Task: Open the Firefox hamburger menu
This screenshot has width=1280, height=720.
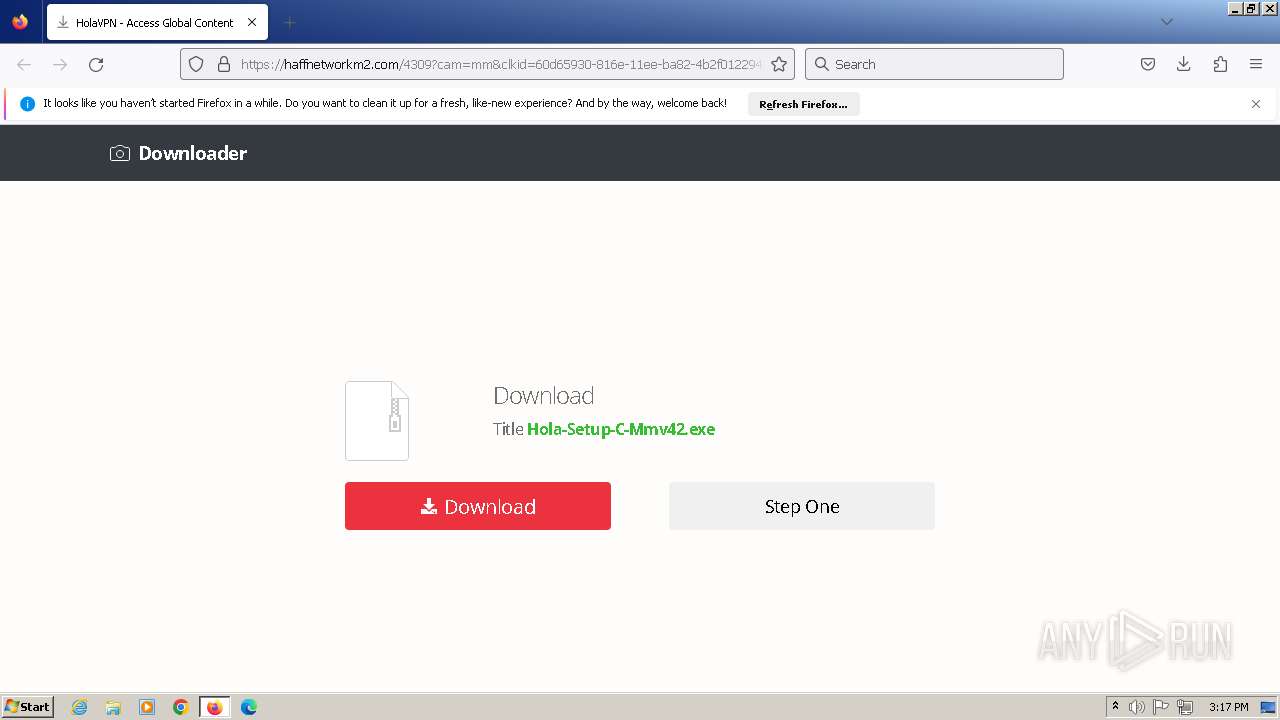Action: (x=1256, y=64)
